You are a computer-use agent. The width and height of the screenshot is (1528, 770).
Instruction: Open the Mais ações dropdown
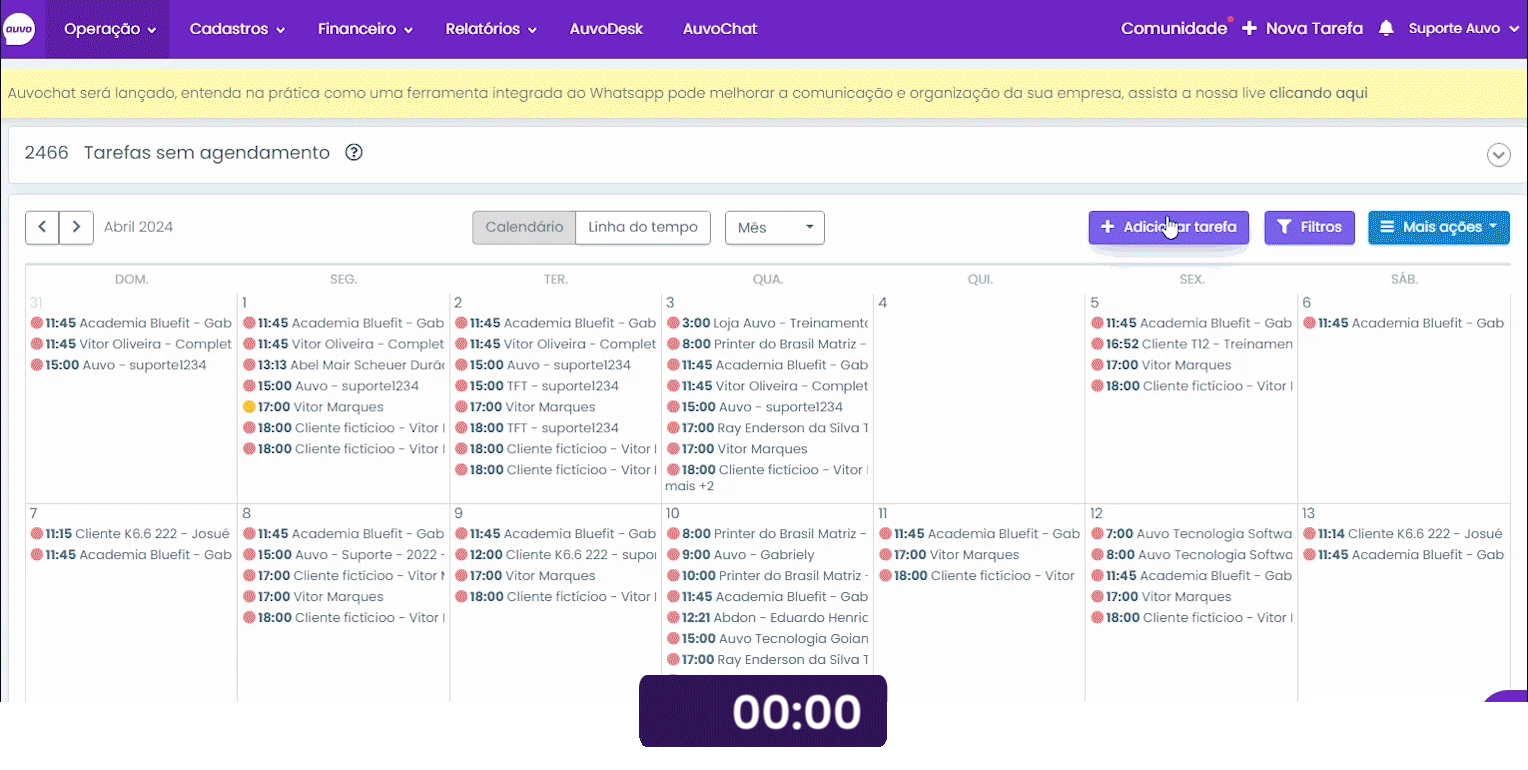(1439, 227)
